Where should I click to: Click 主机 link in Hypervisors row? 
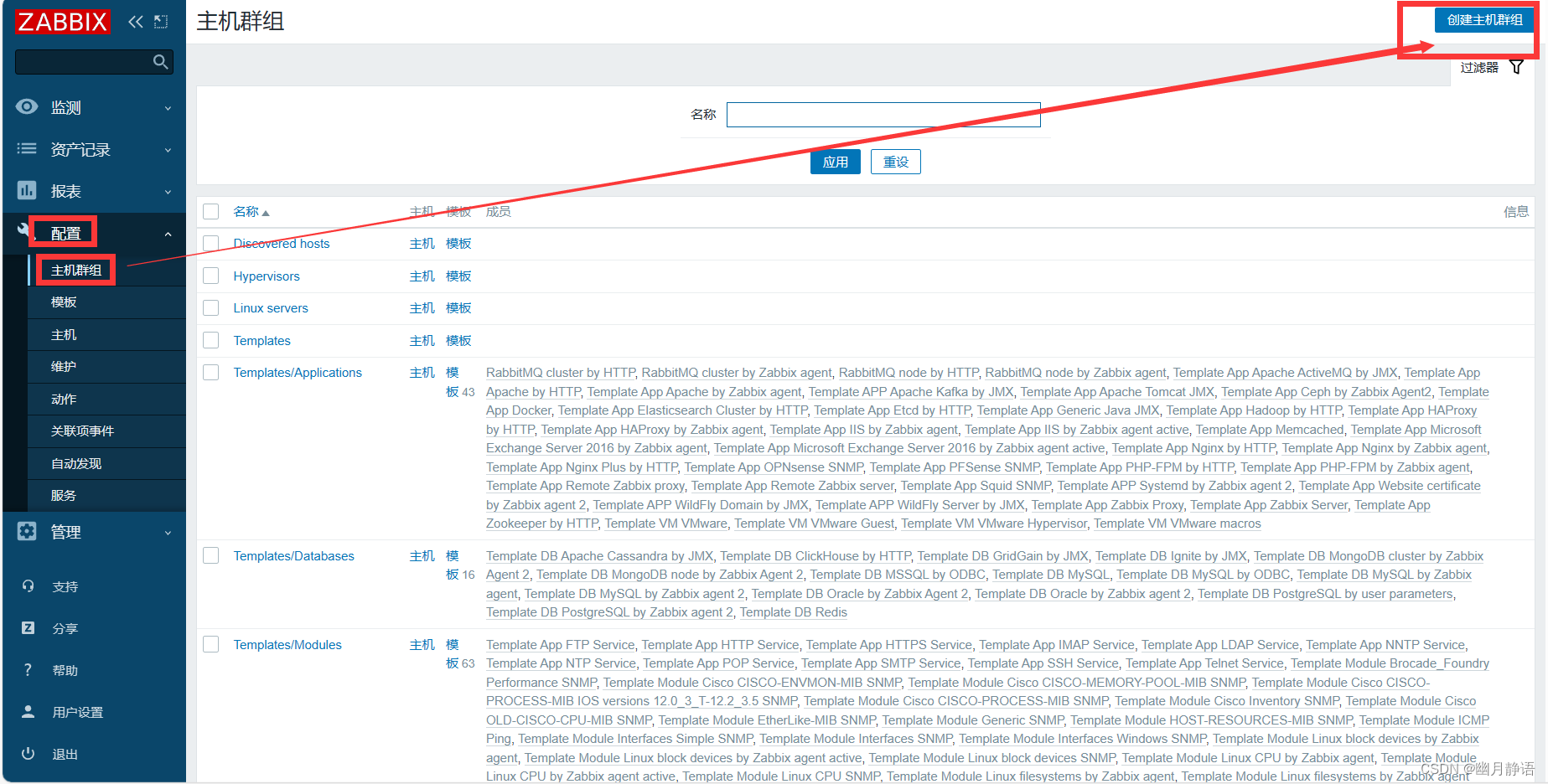(422, 276)
